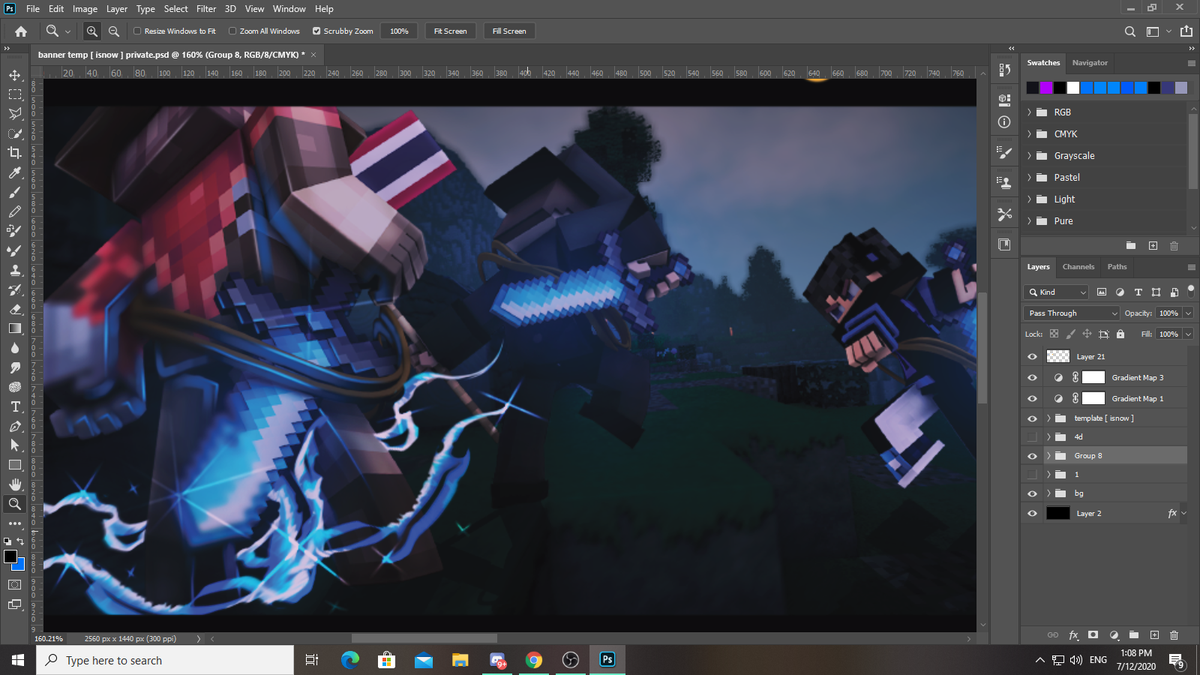The width and height of the screenshot is (1200, 675).
Task: Select the Eyedropper tool
Action: (15, 173)
